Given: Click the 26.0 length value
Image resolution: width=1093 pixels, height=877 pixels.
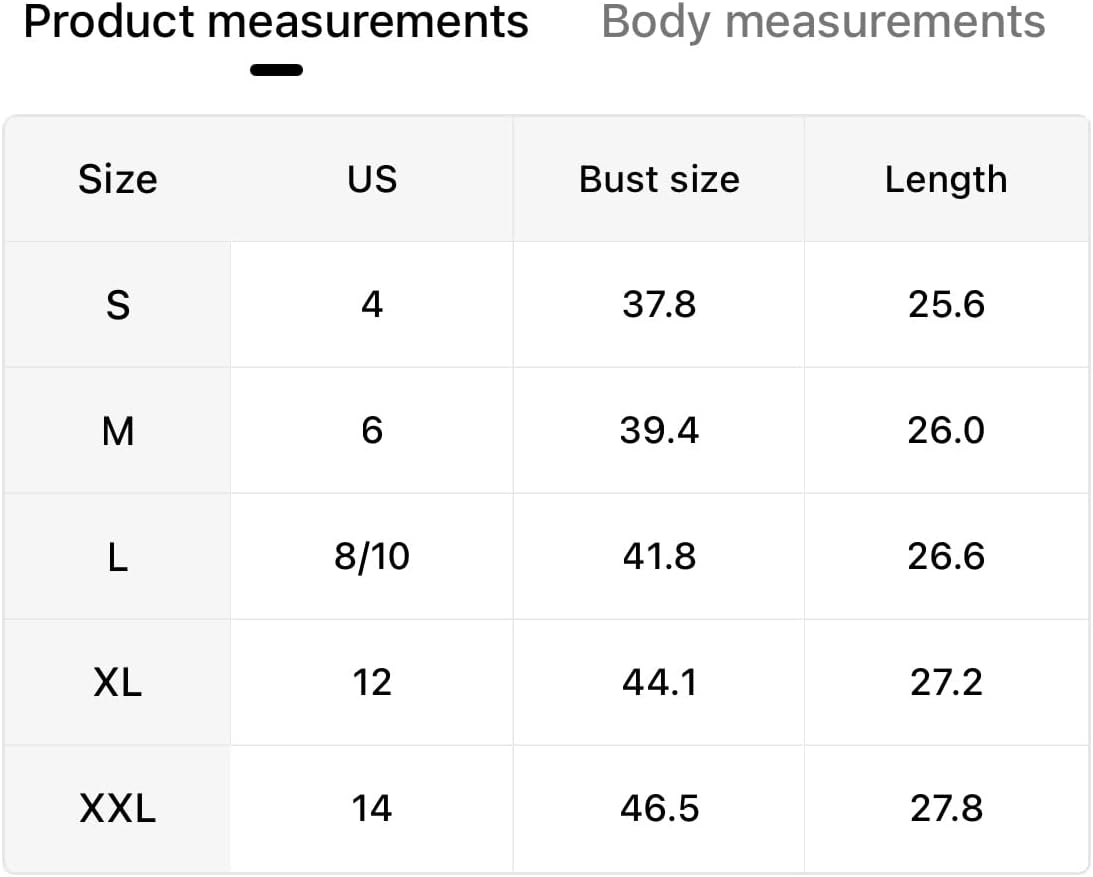Looking at the screenshot, I should click(x=946, y=430).
